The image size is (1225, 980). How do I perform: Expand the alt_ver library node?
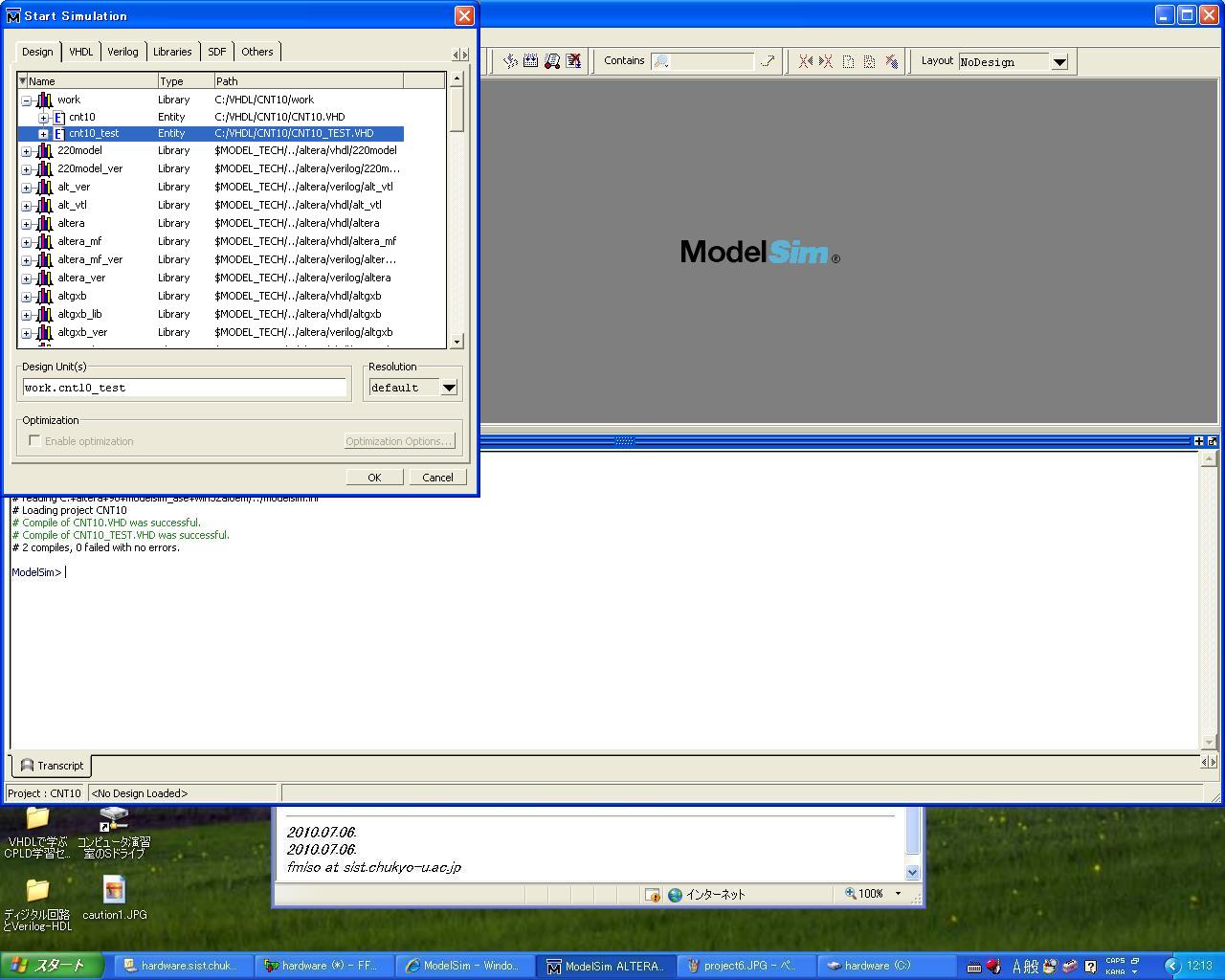27,188
